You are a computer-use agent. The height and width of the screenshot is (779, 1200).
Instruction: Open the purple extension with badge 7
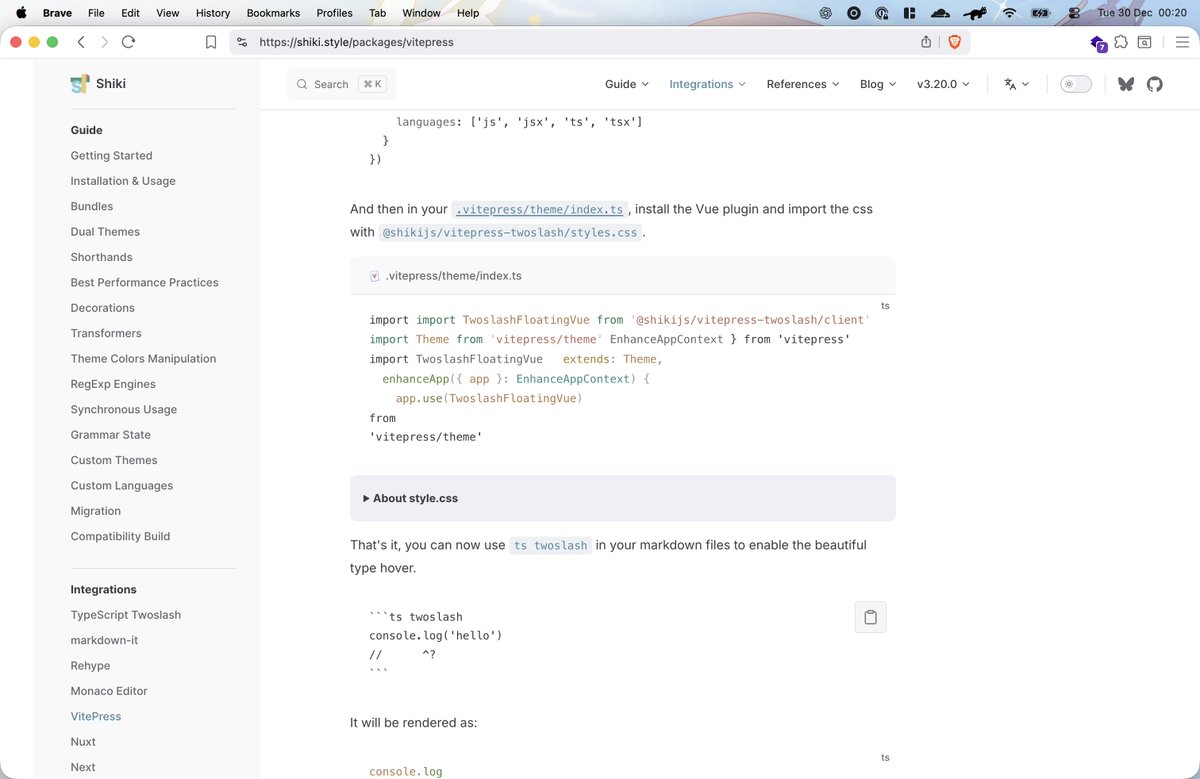1098,43
